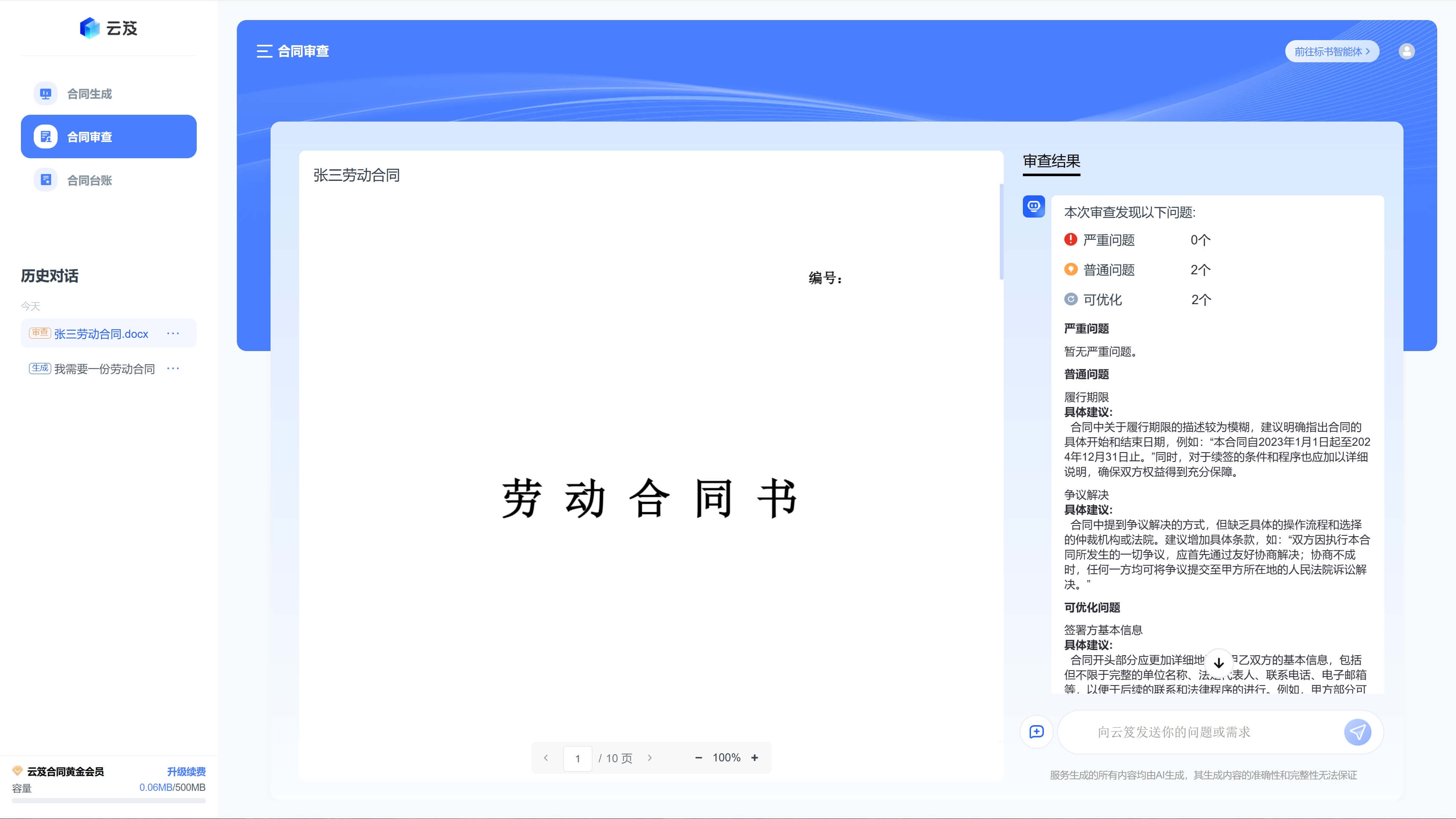
Task: Open 我需要一份劳动合同 history conversation
Action: [x=104, y=369]
